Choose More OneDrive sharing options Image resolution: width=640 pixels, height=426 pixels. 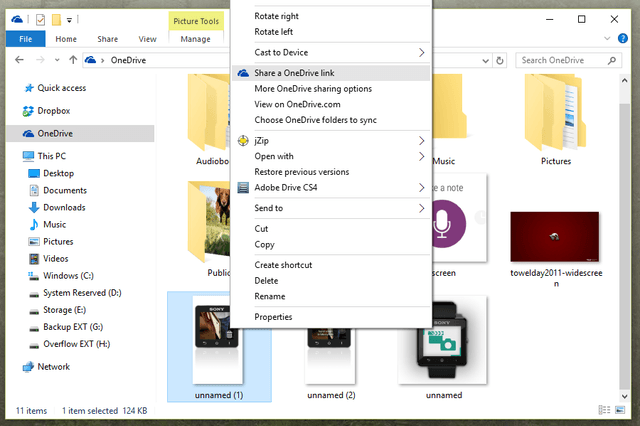331,89
